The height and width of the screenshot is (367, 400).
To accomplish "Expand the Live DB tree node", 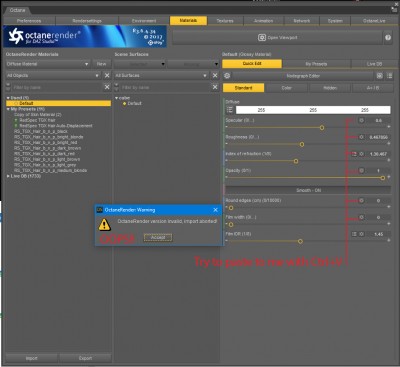I will 8,176.
